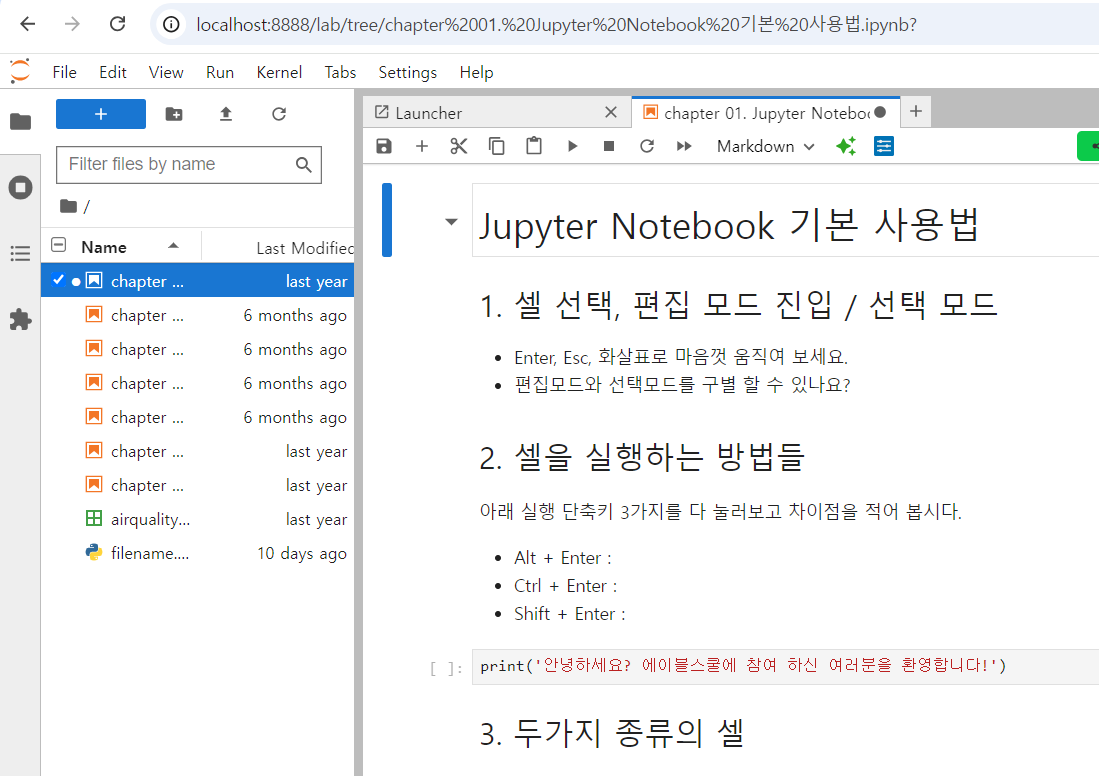Close the Launcher tab
This screenshot has height=776, width=1099.
tap(610, 112)
